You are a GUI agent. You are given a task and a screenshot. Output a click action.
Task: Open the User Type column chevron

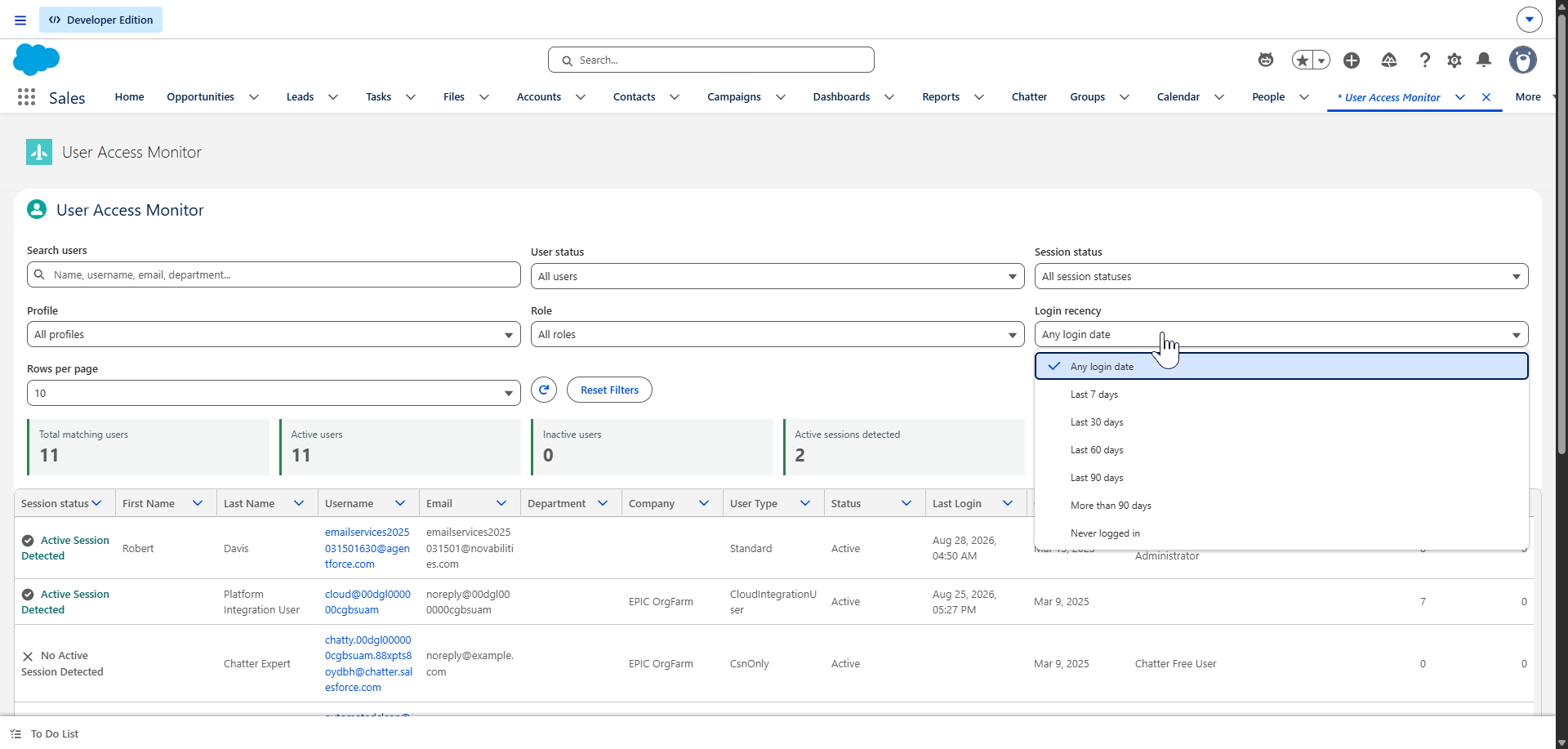(805, 503)
